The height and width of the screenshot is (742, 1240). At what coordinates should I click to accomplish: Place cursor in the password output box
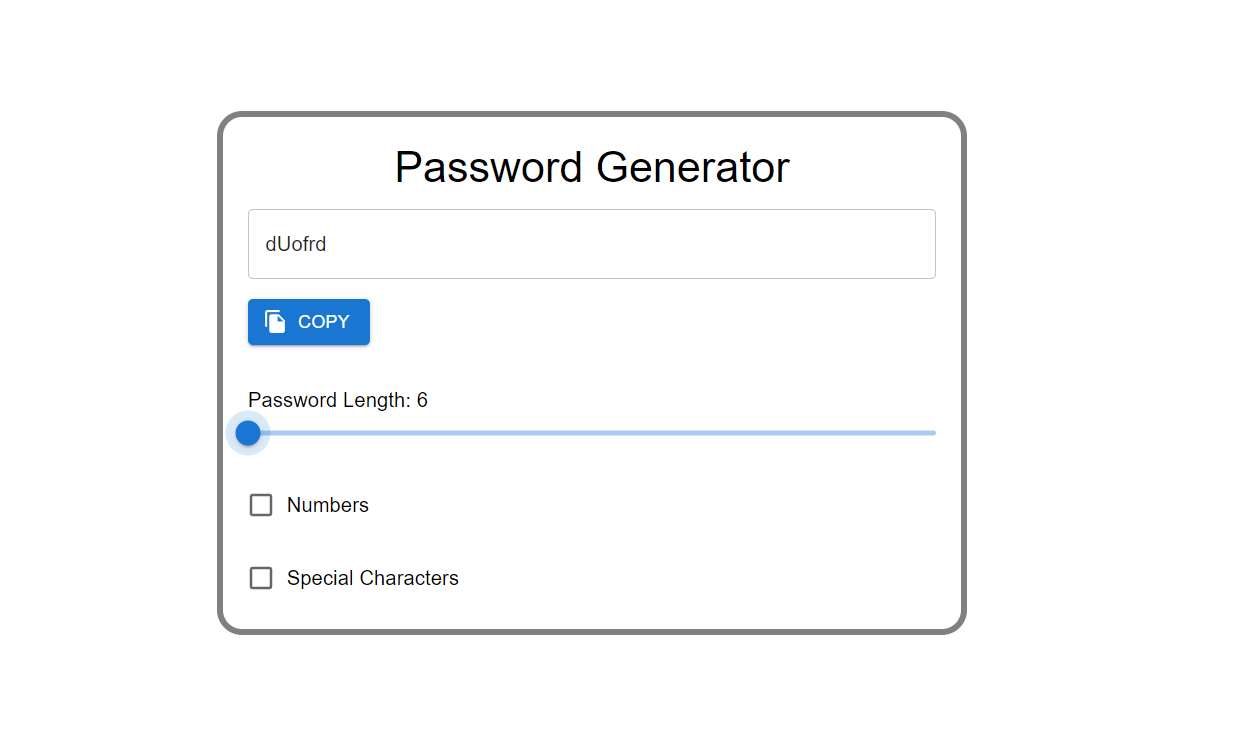pos(591,243)
